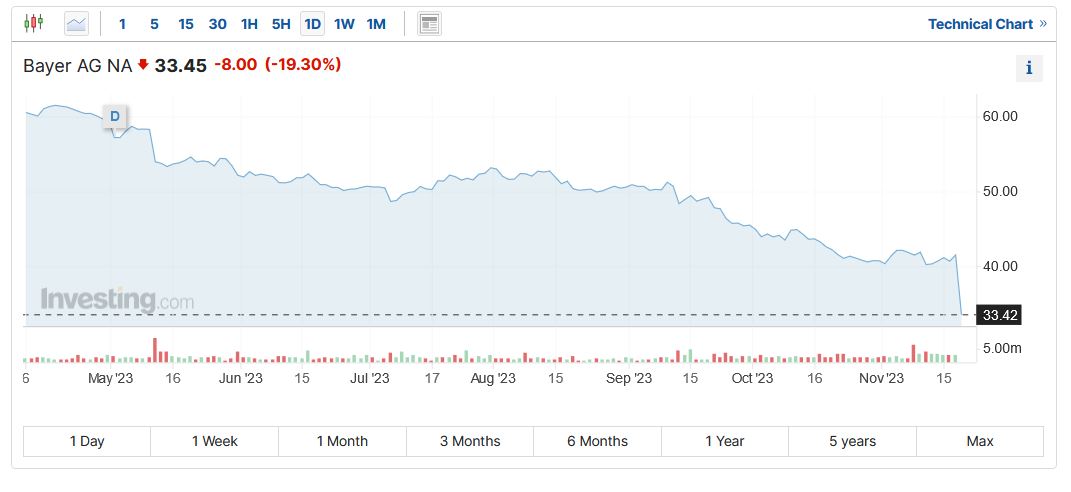Show the 1 Day range
Image resolution: width=1071 pixels, height=492 pixels.
tap(87, 441)
